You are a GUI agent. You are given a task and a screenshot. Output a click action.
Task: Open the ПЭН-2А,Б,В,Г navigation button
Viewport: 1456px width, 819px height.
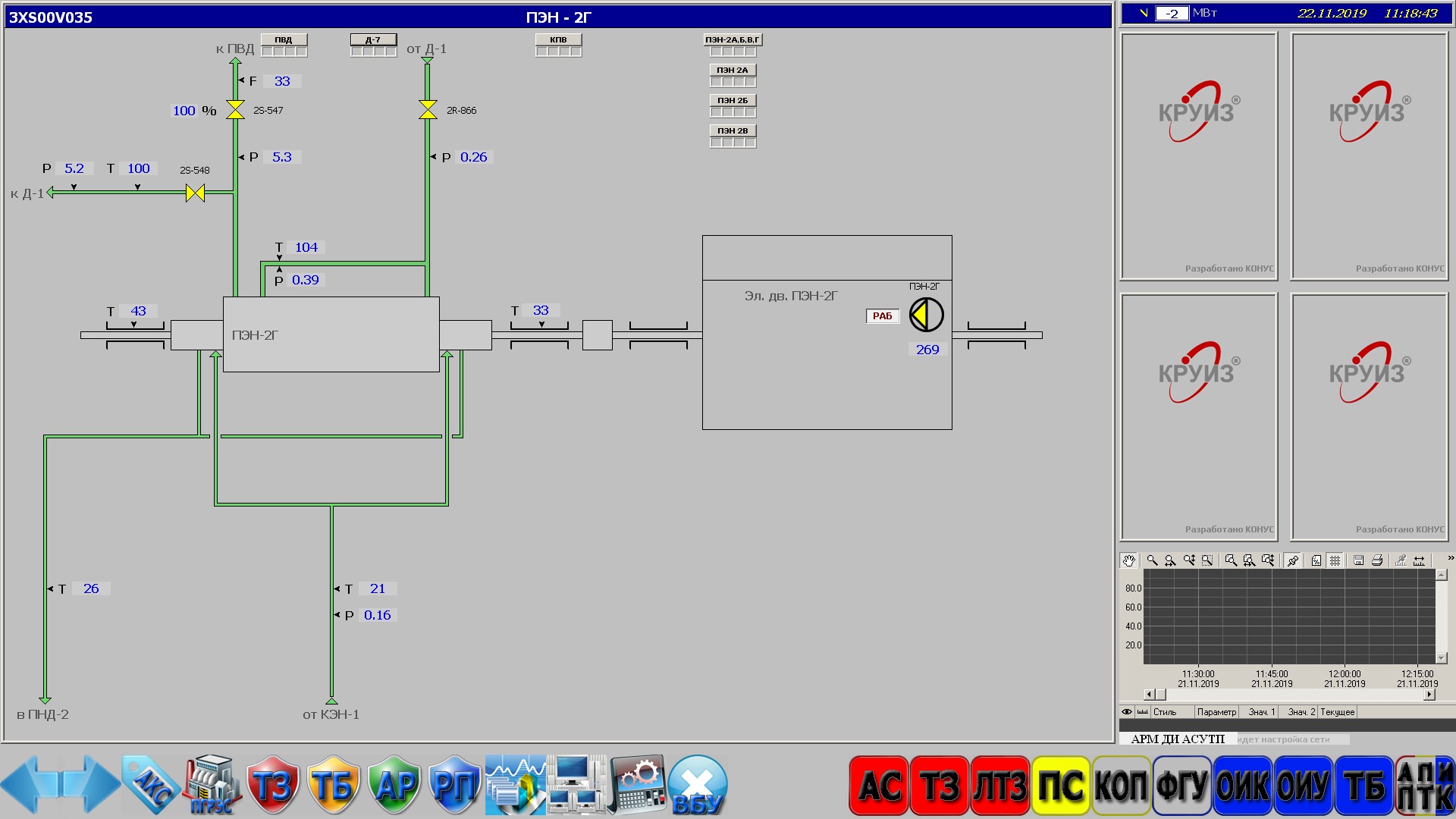click(733, 39)
